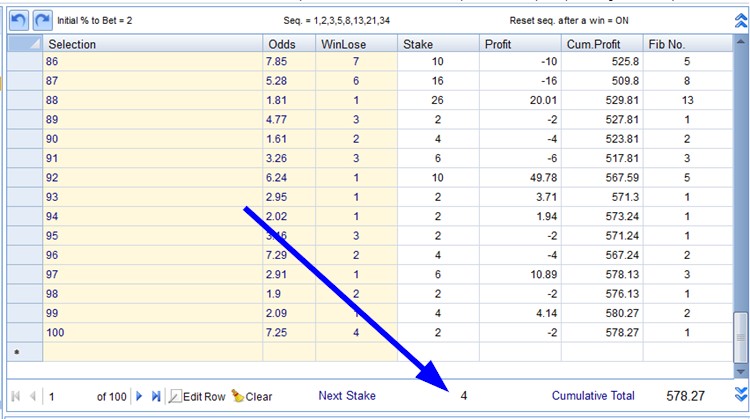The height and width of the screenshot is (419, 750).
Task: Click the redo arrow icon
Action: point(42,20)
